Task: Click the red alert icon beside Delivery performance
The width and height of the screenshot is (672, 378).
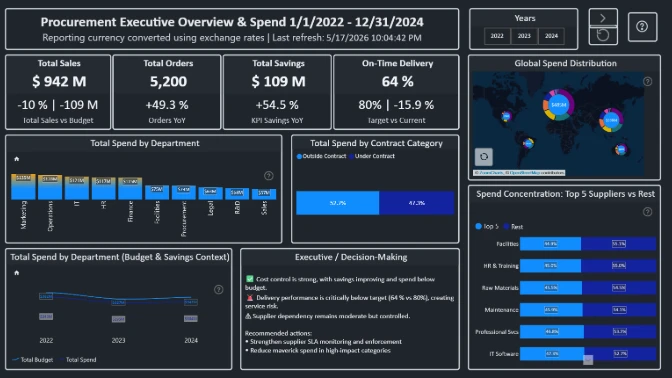Action: [250, 297]
